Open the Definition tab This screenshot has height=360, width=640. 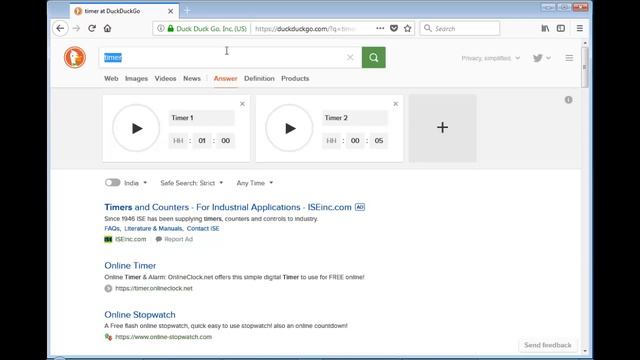[x=259, y=78]
